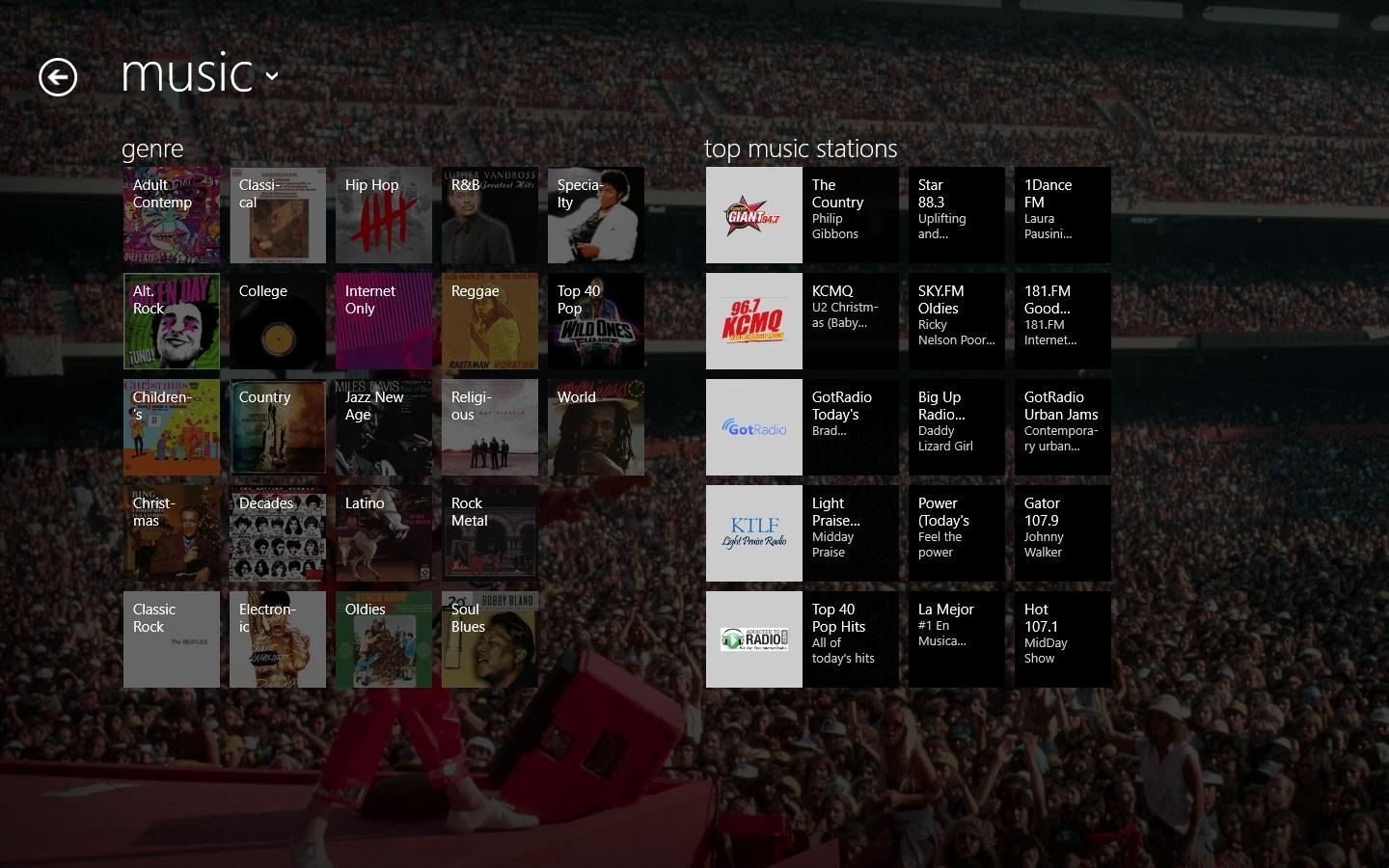Open the Decades genre tile
The width and height of the screenshot is (1389, 868).
(x=278, y=533)
